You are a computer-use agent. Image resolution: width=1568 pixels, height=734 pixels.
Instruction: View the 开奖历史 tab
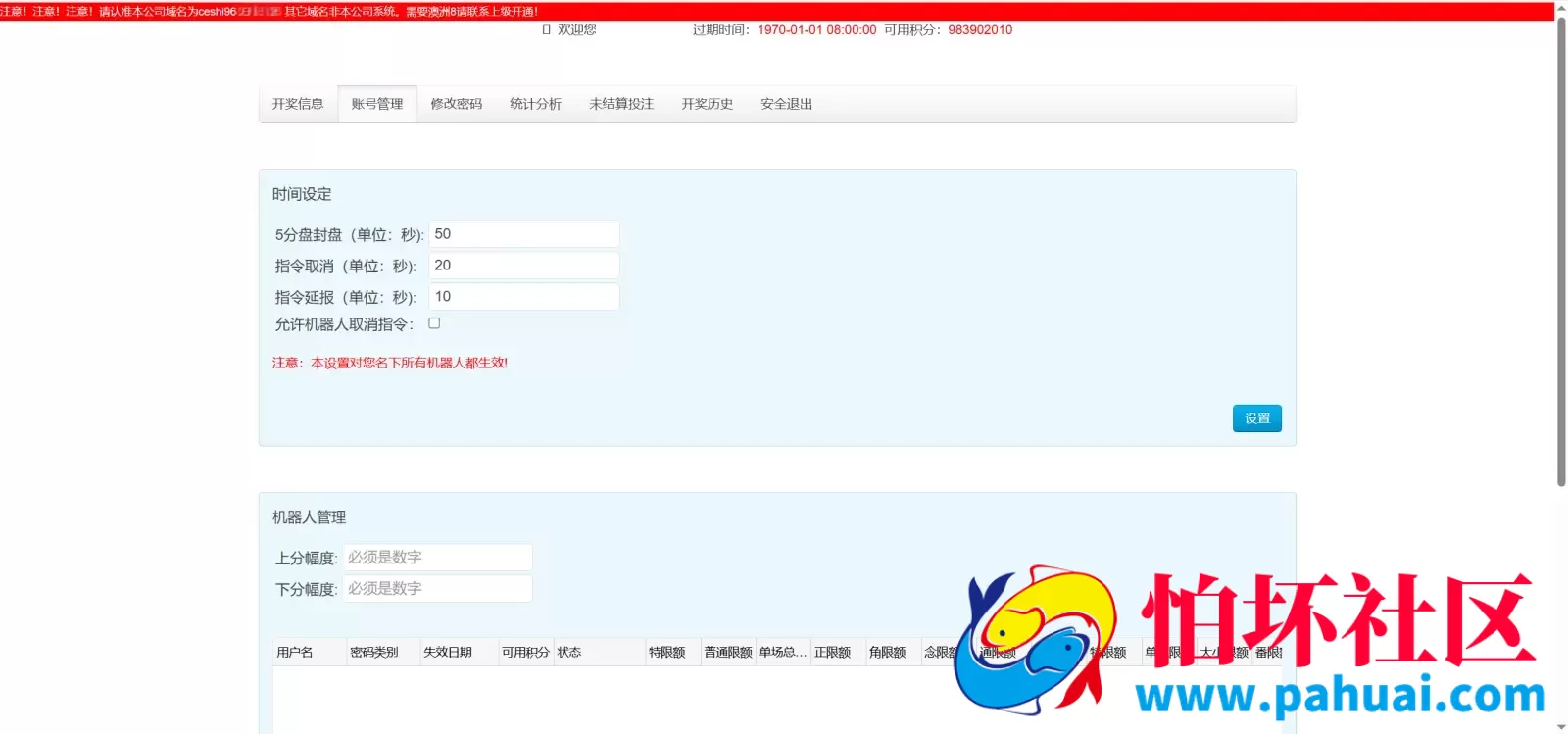click(x=708, y=104)
